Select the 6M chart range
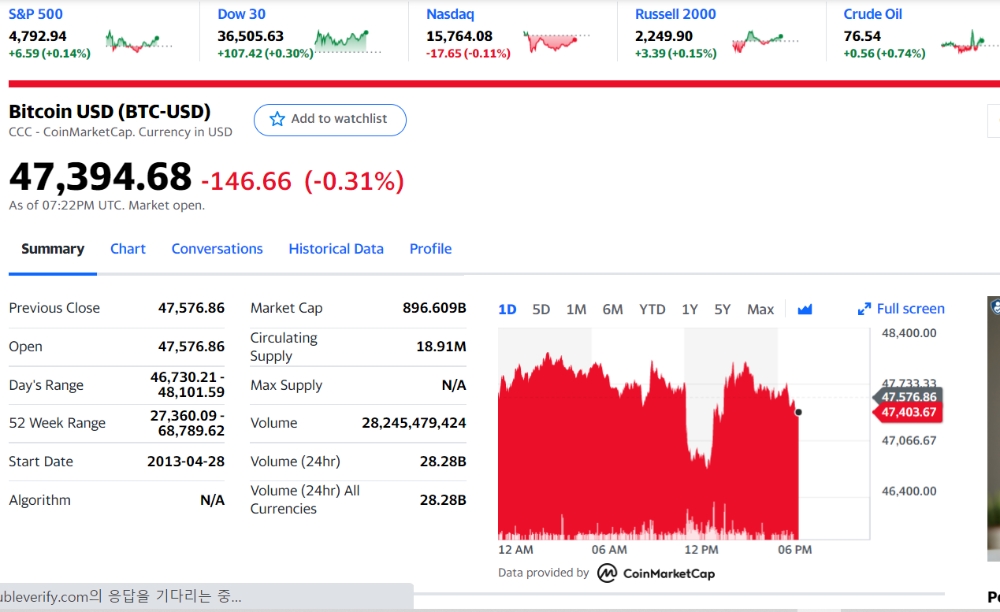Viewport: 1000px width, 612px height. [x=612, y=310]
